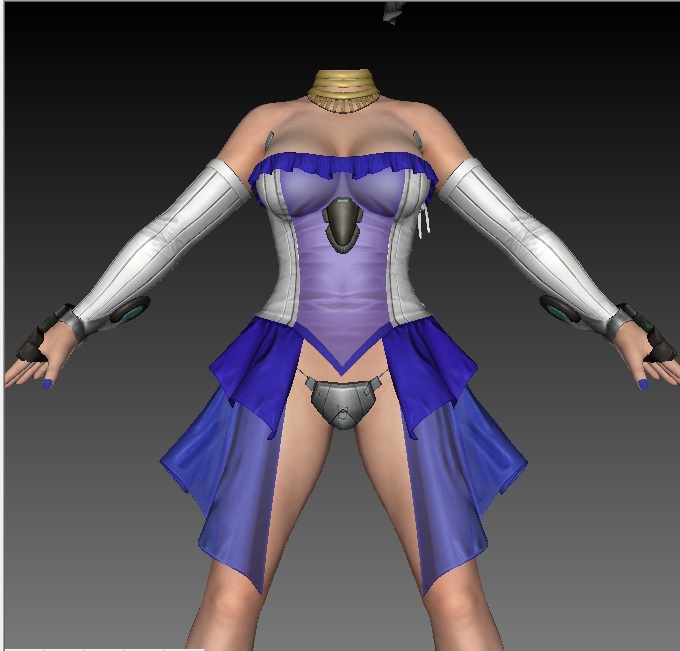The width and height of the screenshot is (680, 651).
Task: Click the silver metal belt buckle piece
Action: click(x=343, y=402)
